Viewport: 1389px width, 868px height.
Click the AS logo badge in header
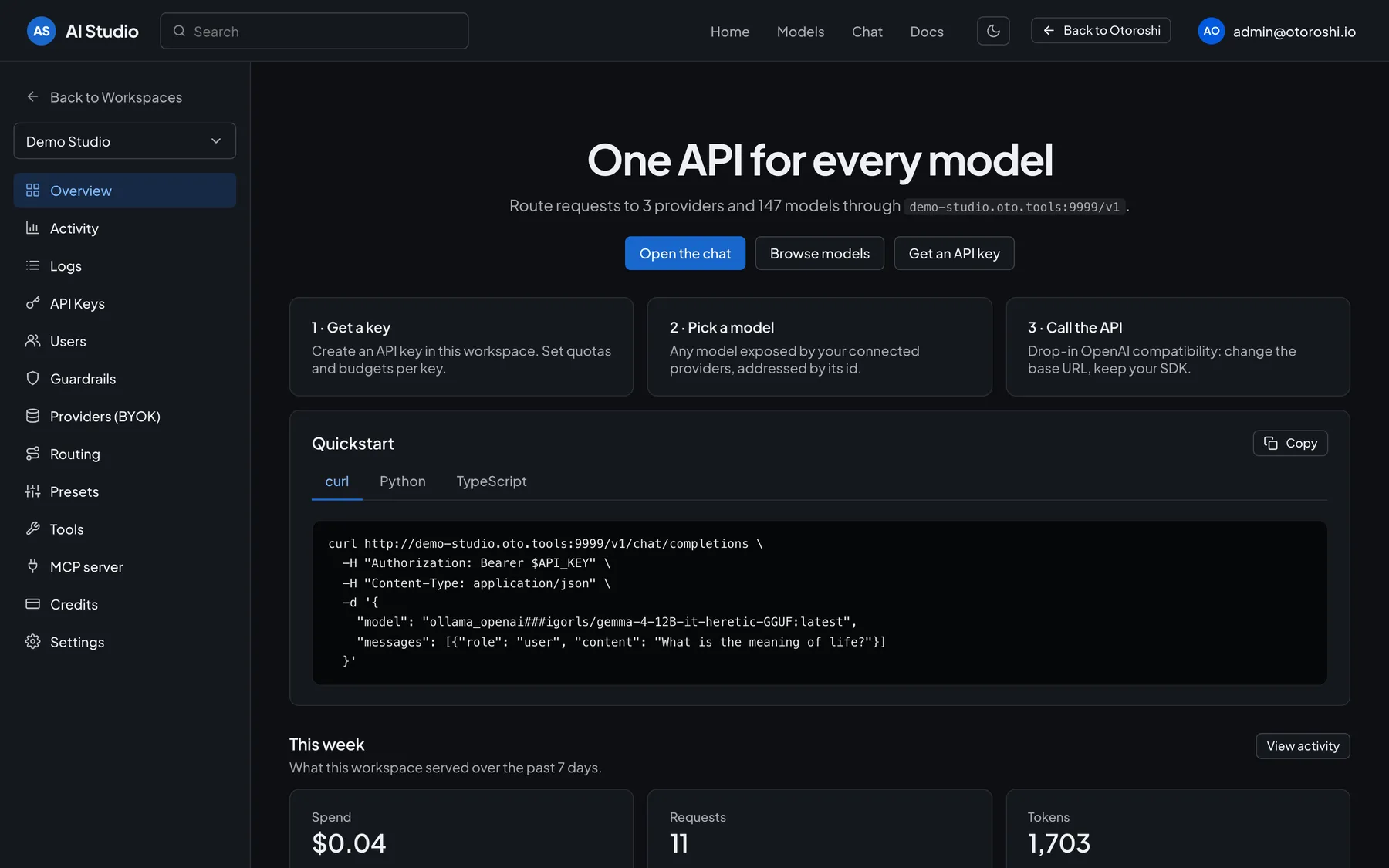tap(42, 31)
